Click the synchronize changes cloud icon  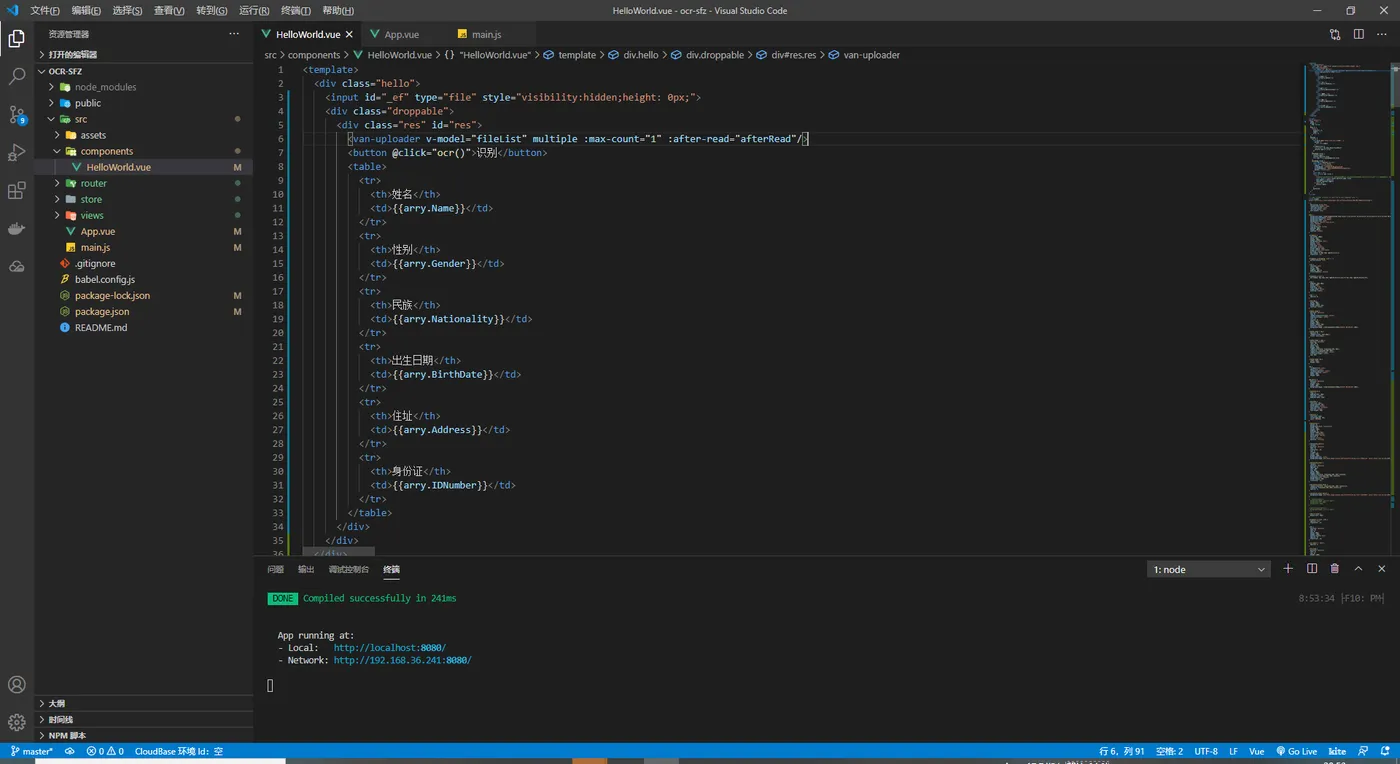[x=70, y=751]
